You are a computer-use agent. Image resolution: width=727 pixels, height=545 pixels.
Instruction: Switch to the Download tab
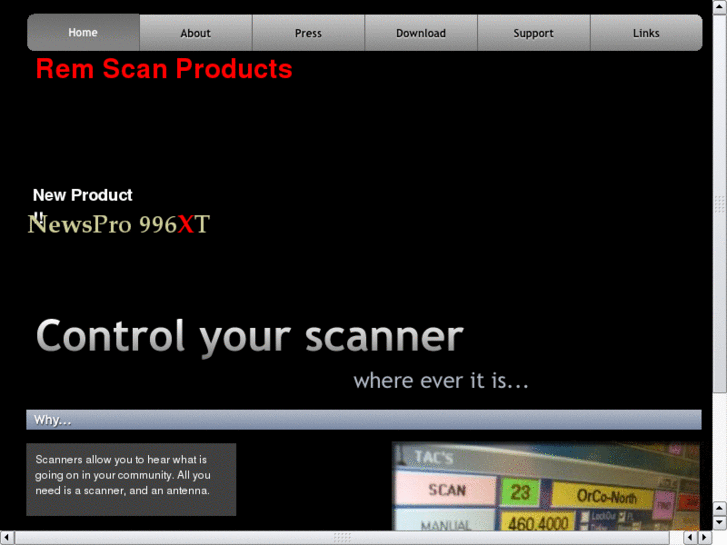click(x=421, y=33)
